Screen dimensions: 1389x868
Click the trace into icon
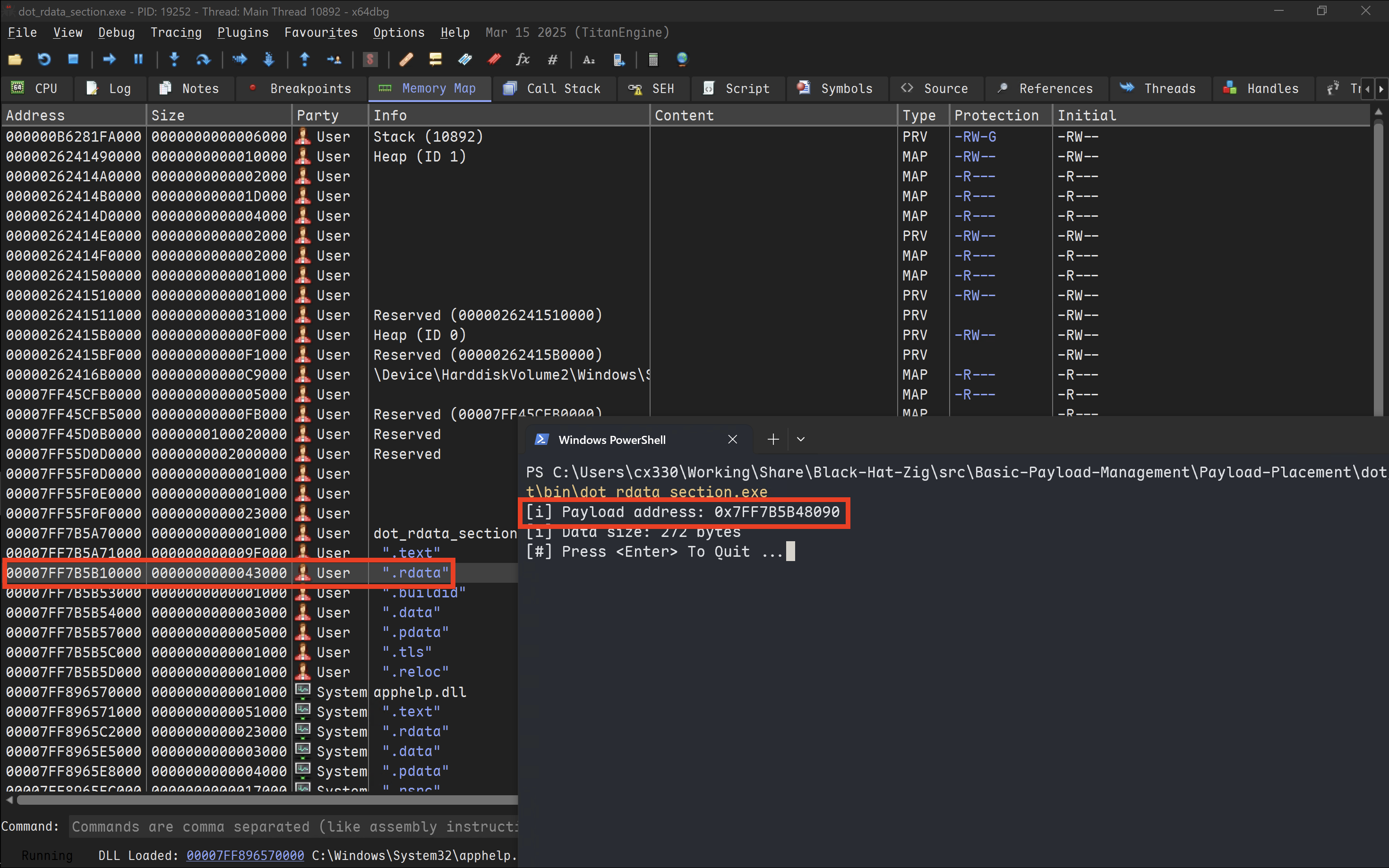[x=240, y=59]
